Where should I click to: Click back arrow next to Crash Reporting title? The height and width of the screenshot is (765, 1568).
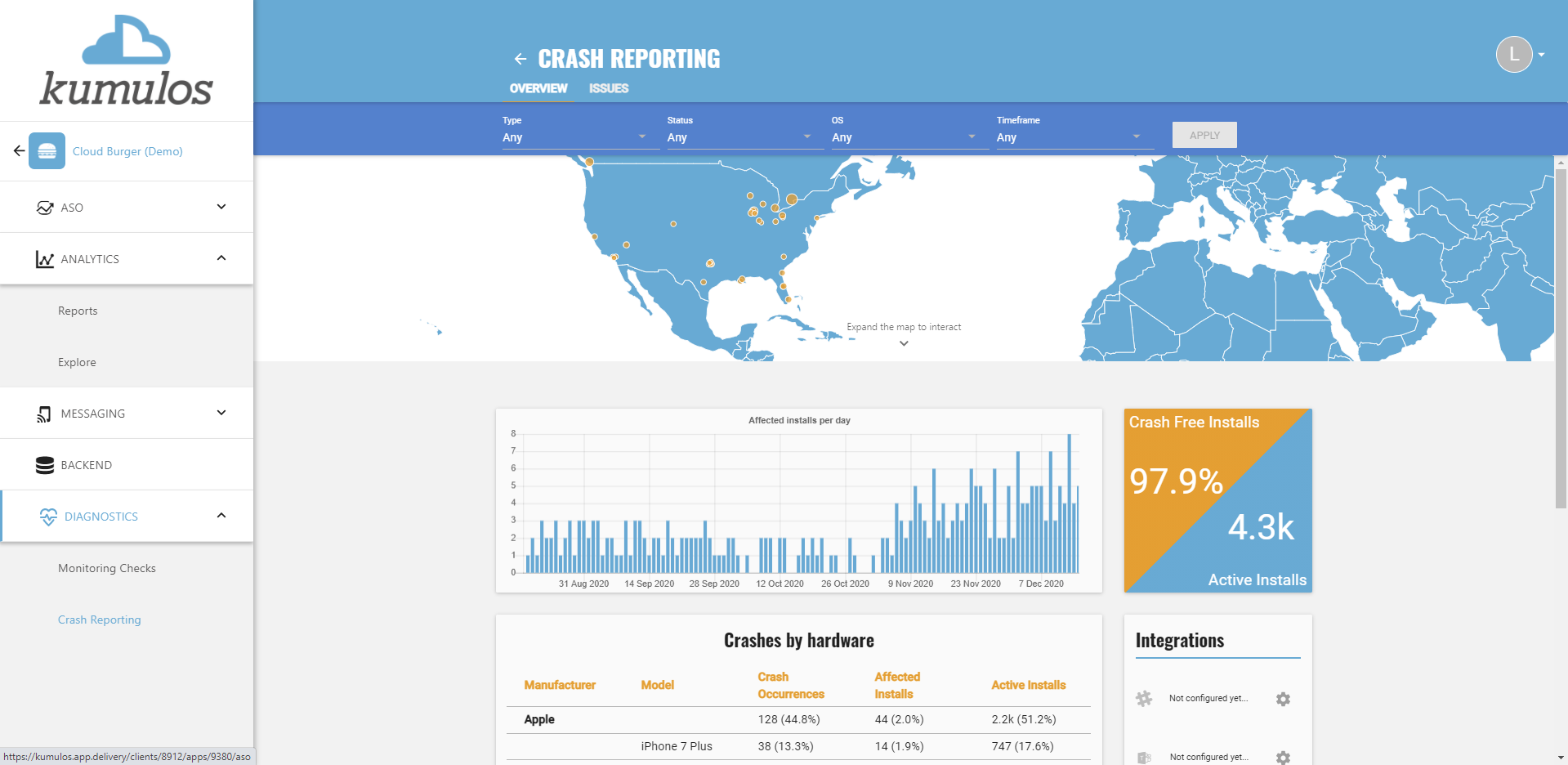[520, 59]
